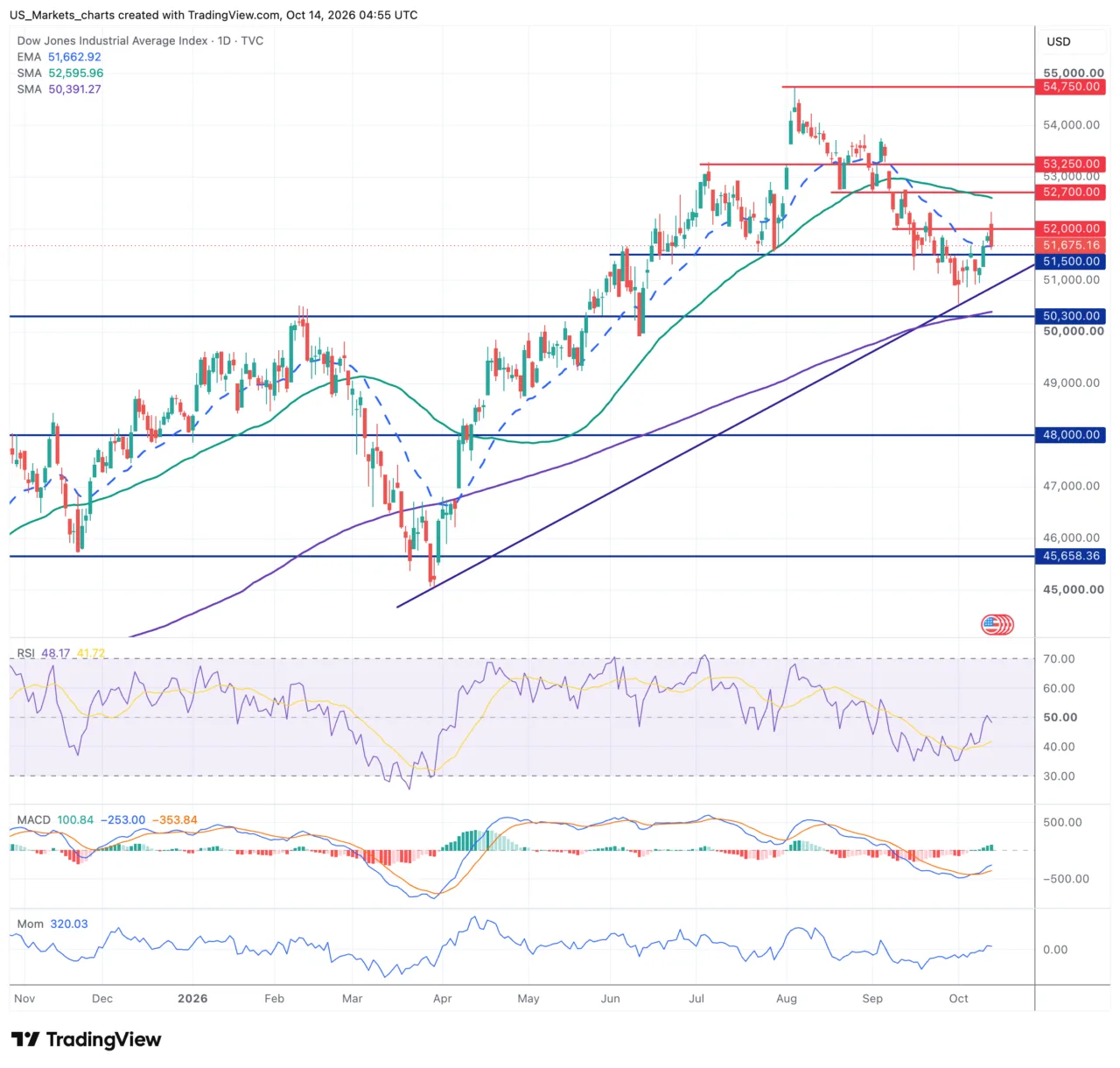Click the 0.00 Mom axis value

pos(1055,949)
